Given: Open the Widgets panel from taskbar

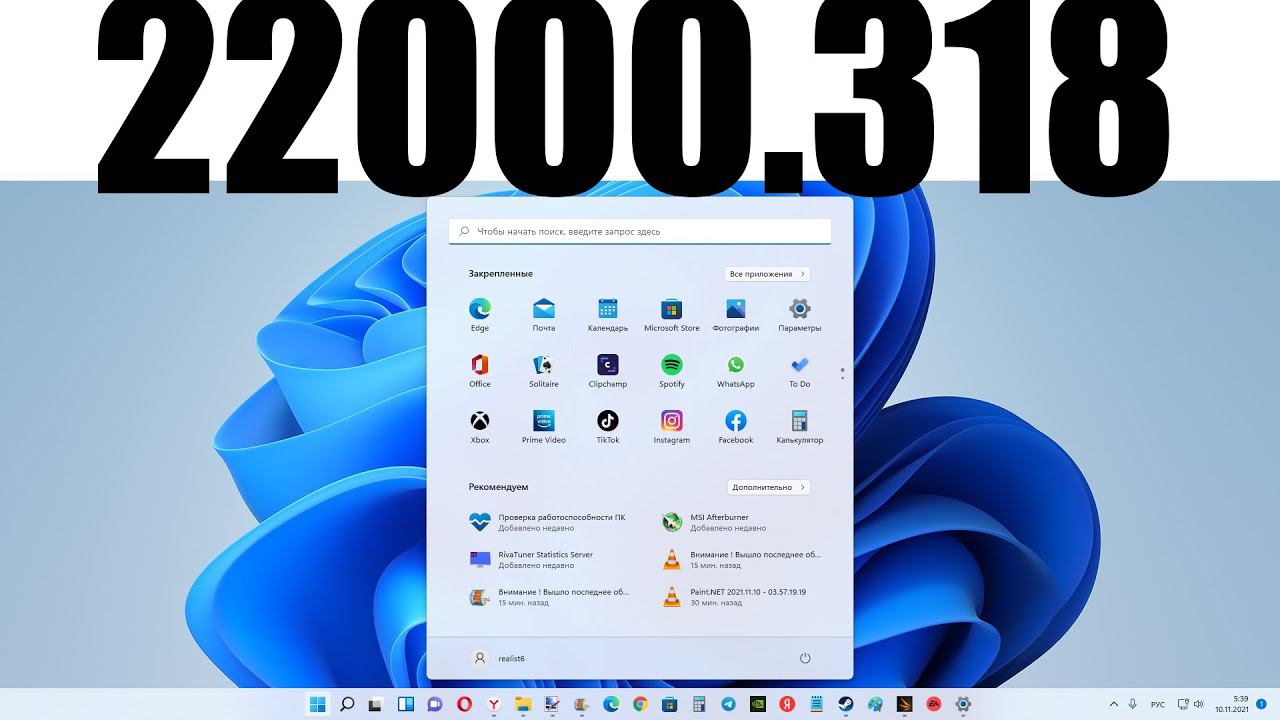Looking at the screenshot, I should tap(406, 704).
